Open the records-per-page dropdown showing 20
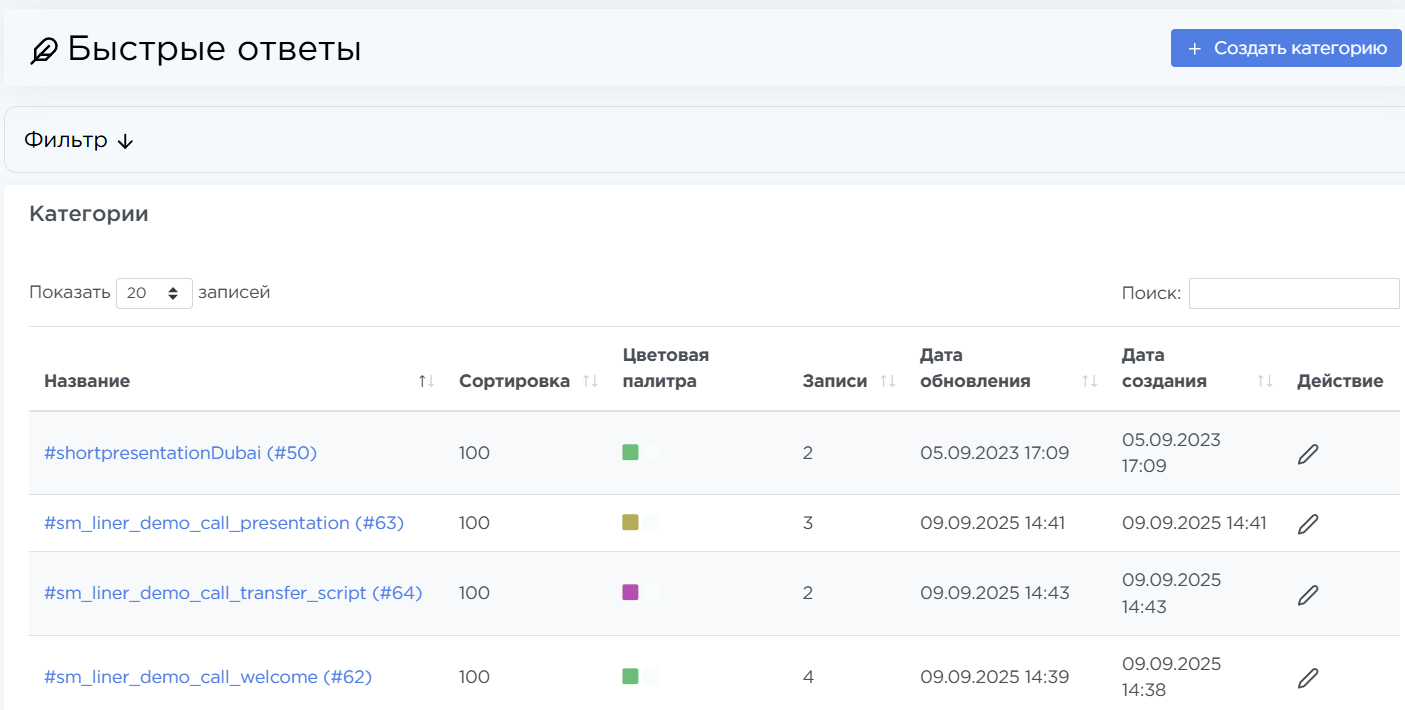The width and height of the screenshot is (1405, 710). coord(154,293)
